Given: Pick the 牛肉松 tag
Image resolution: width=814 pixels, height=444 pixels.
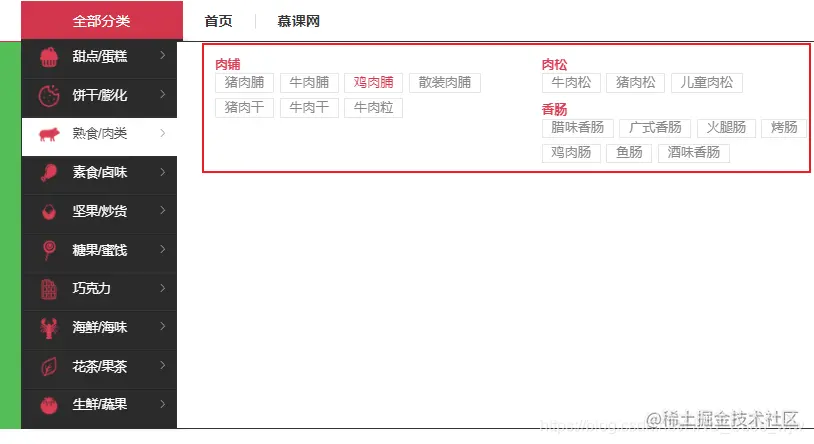Looking at the screenshot, I should tap(571, 83).
